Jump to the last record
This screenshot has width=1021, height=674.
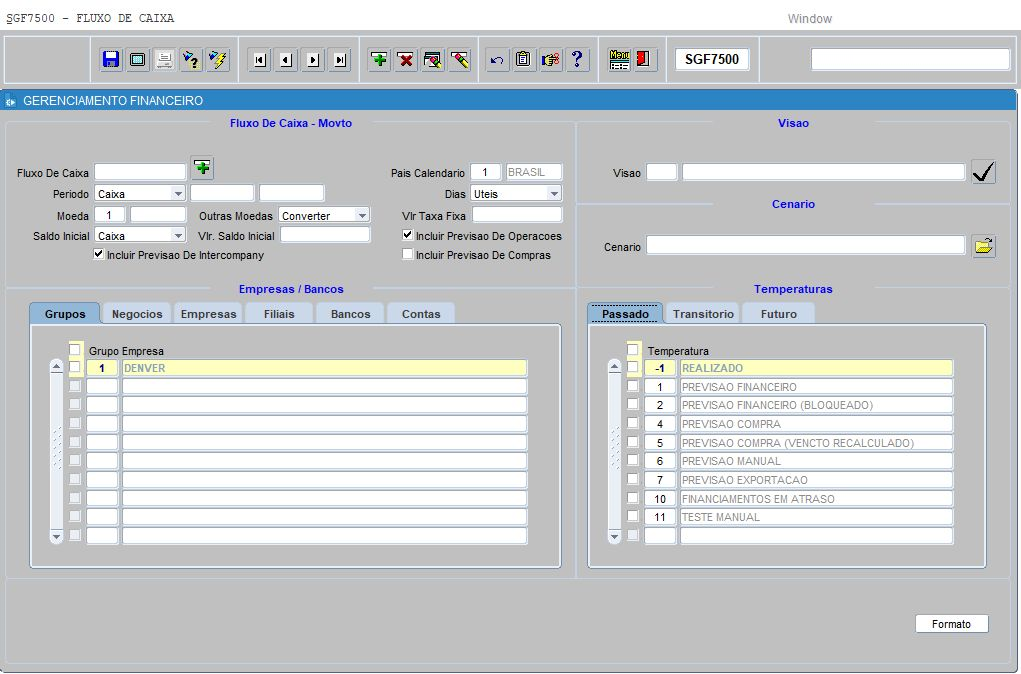(x=339, y=60)
